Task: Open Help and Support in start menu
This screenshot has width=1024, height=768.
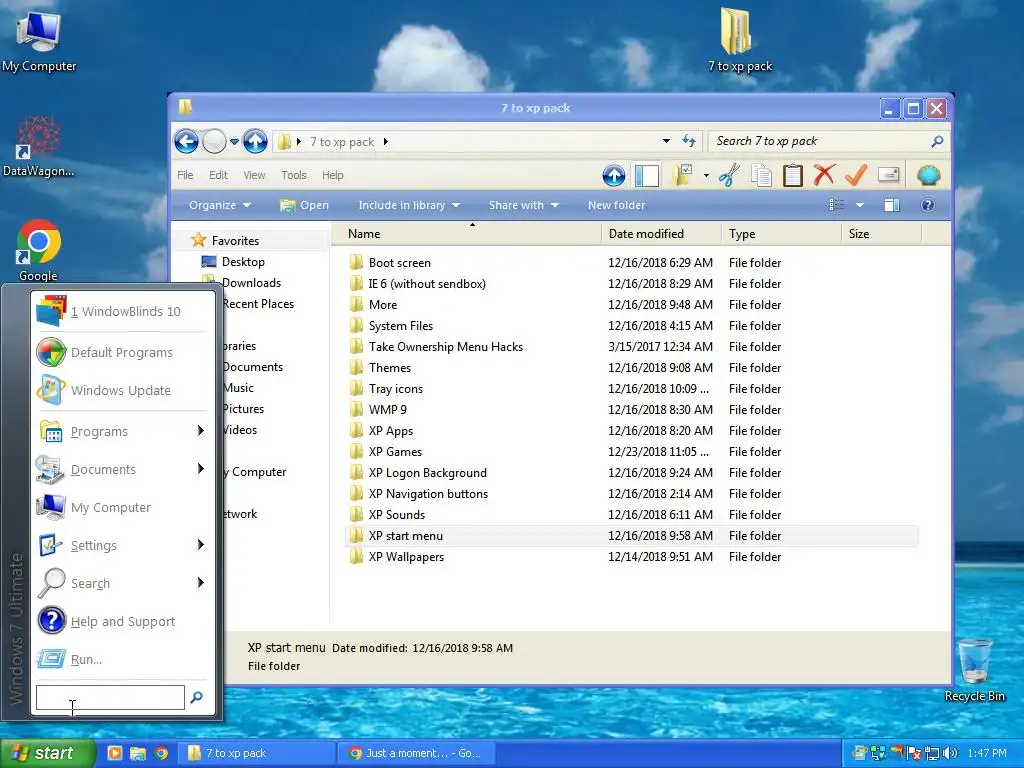Action: 121,621
